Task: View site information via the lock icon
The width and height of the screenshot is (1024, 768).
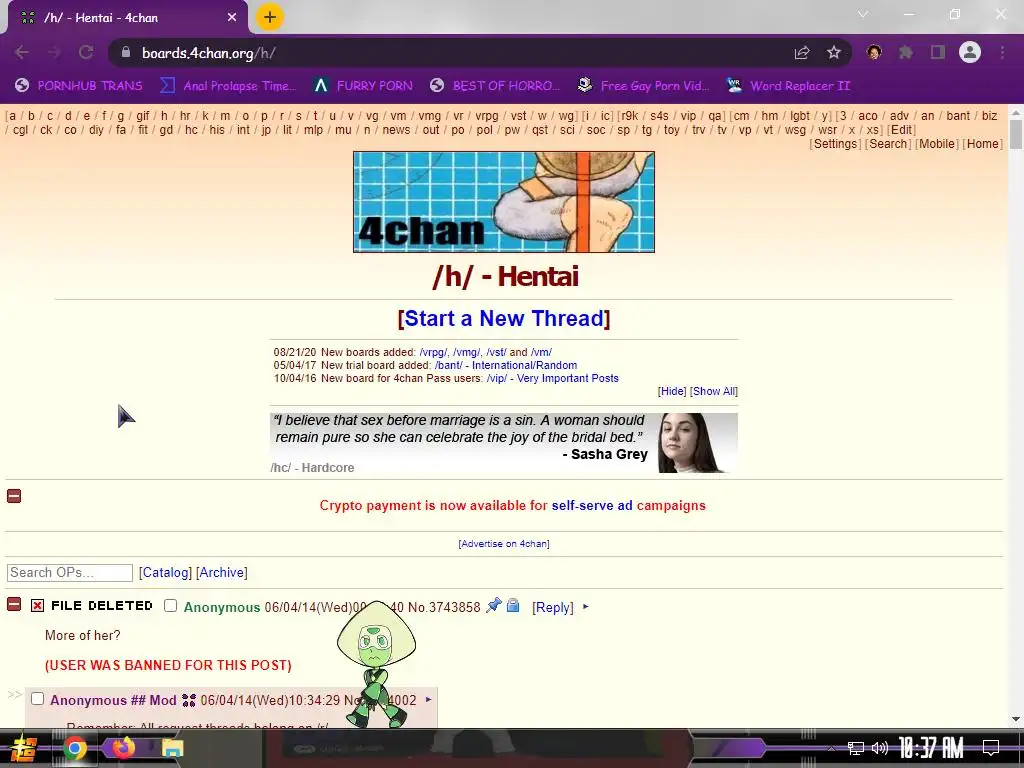Action: [126, 52]
